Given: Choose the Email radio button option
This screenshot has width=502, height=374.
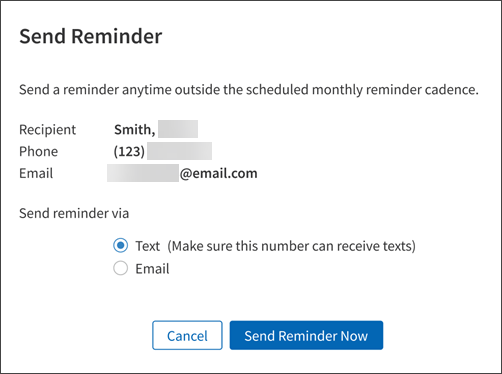Looking at the screenshot, I should click(120, 268).
